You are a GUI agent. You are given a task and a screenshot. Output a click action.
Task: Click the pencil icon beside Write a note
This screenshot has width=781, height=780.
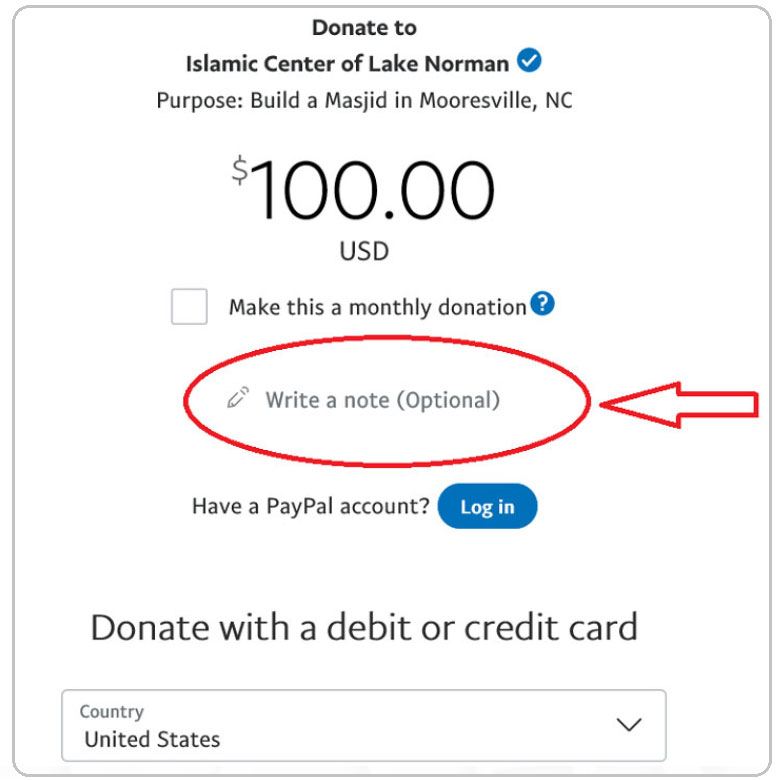pyautogui.click(x=237, y=400)
